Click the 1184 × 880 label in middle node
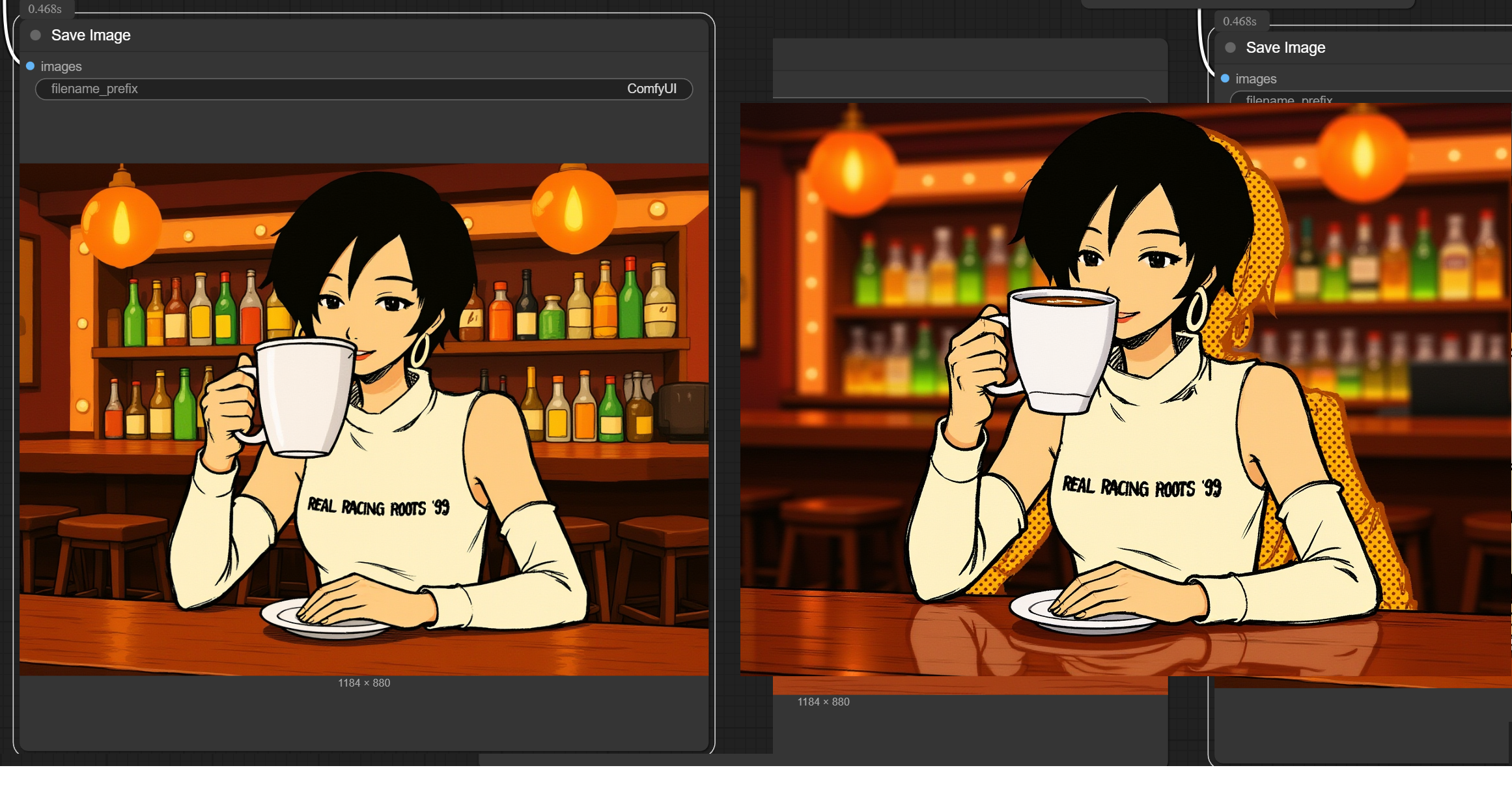The width and height of the screenshot is (1512, 785). 824,702
